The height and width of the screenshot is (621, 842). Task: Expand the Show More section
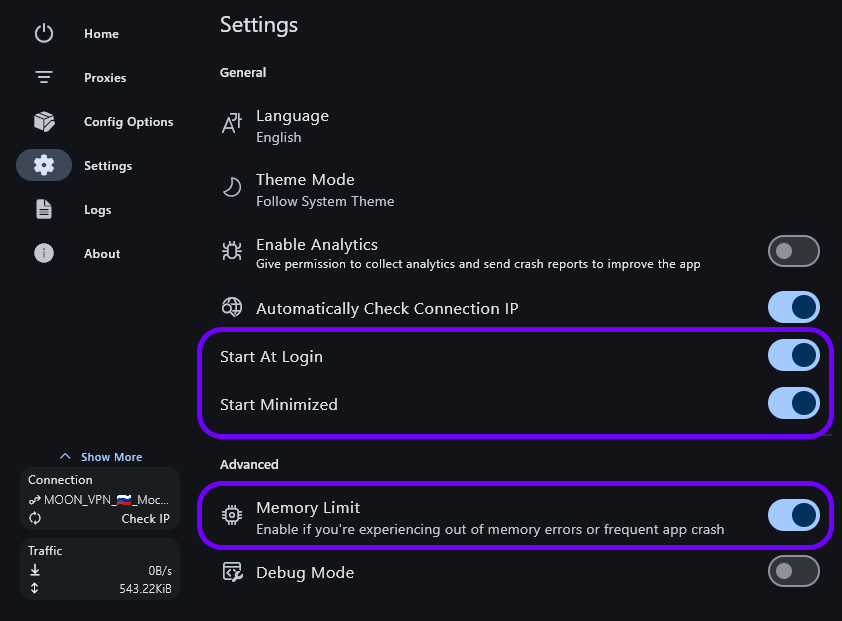click(101, 457)
